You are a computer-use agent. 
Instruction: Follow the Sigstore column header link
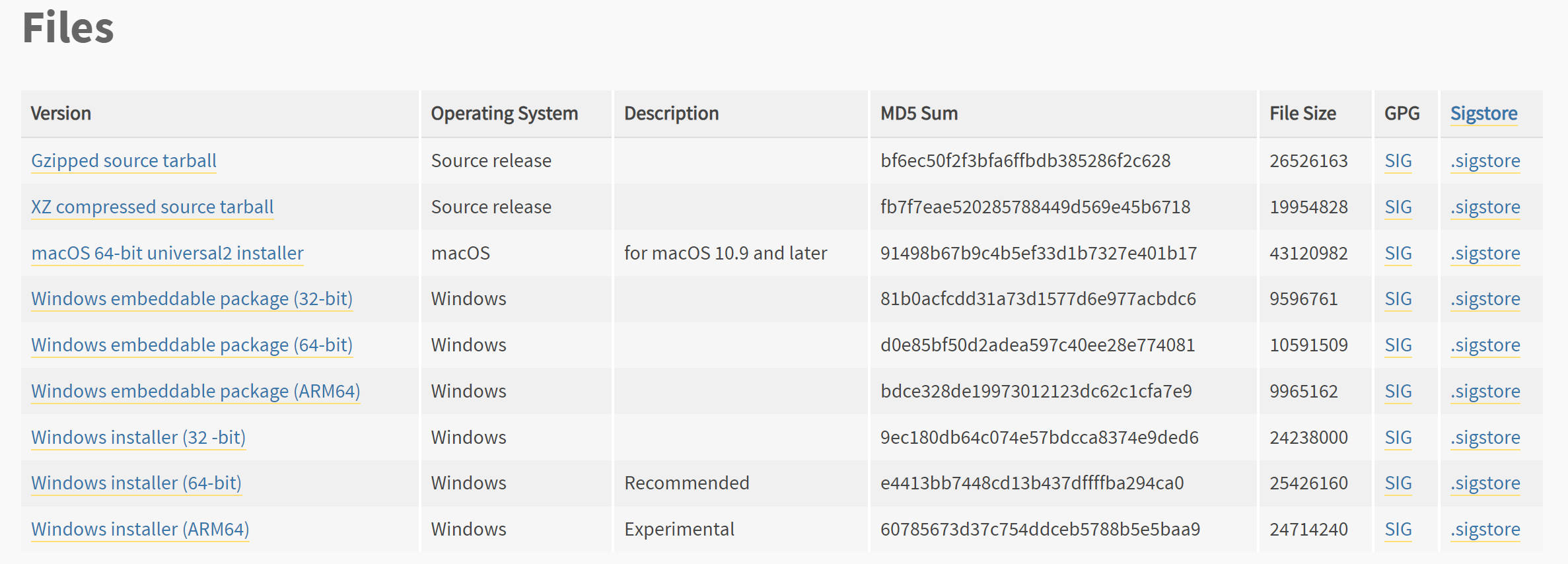coord(1483,114)
